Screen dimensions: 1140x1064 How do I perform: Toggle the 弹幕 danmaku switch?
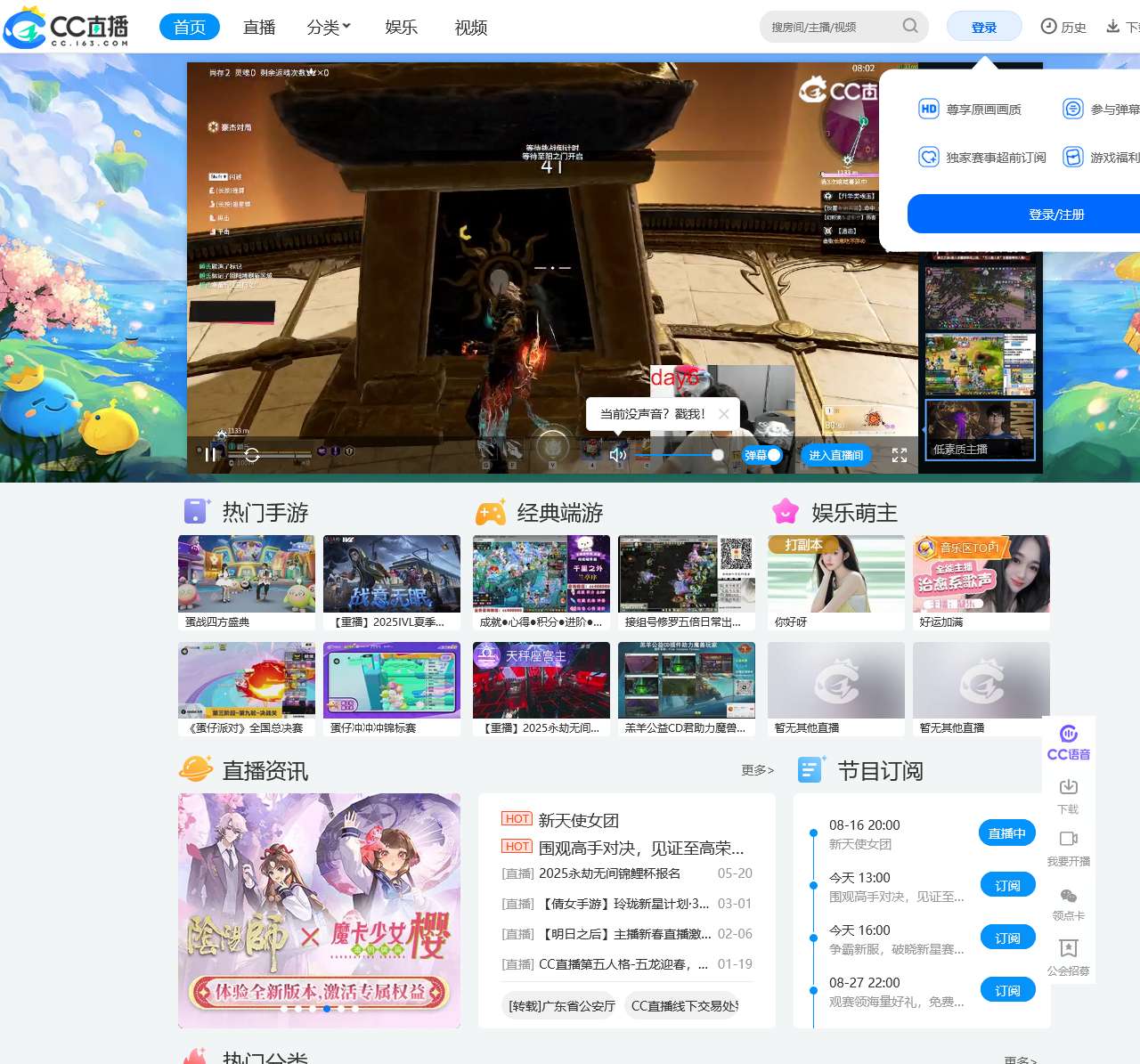coord(763,455)
